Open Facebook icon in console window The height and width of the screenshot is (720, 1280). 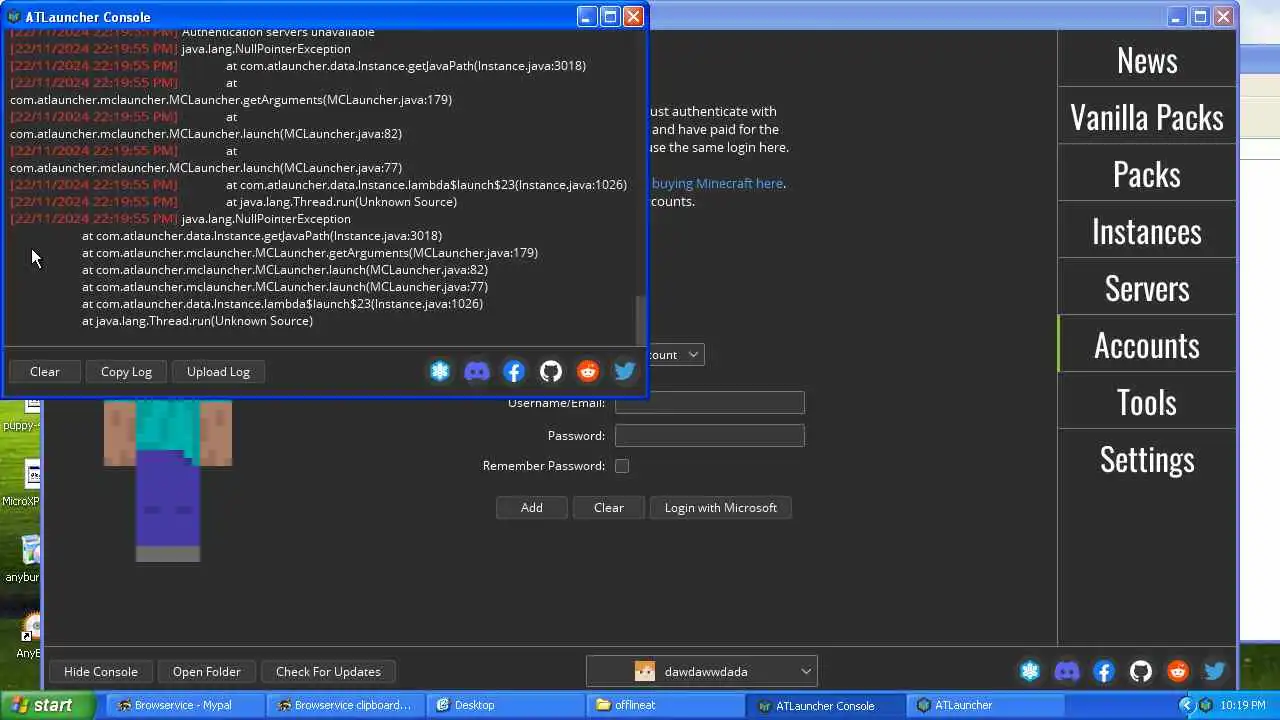pos(514,372)
